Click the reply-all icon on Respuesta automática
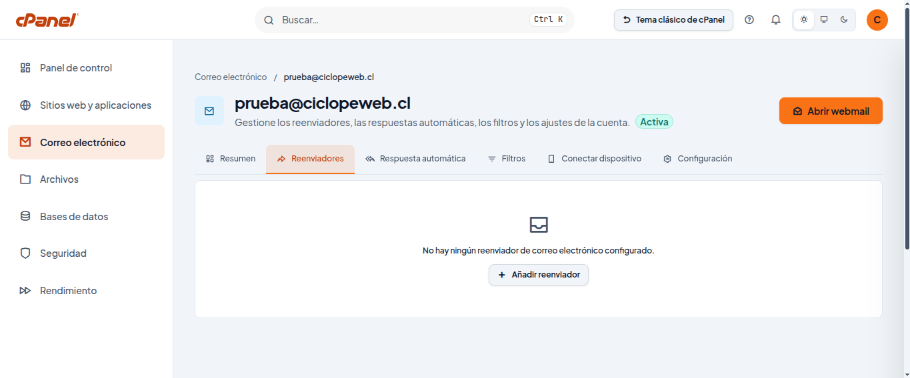This screenshot has height=378, width=910. (x=370, y=159)
